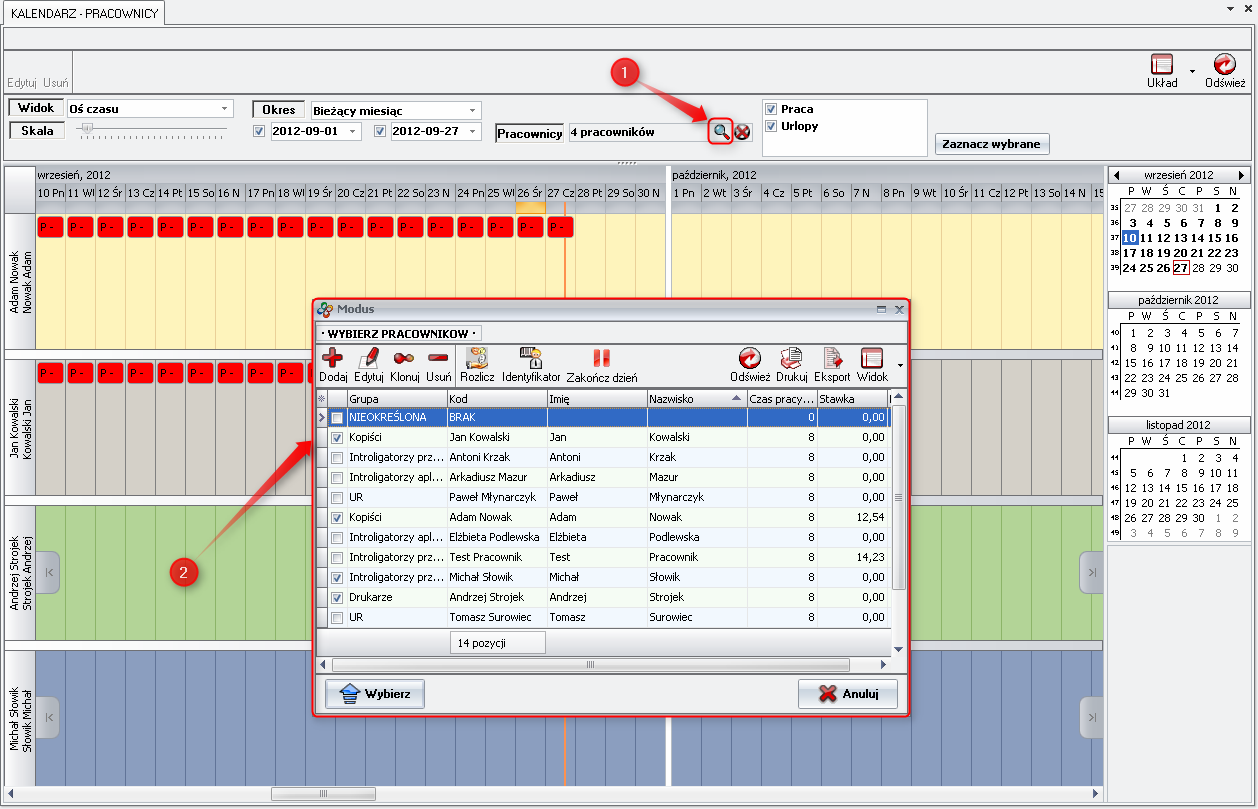Check the Antoni Krzak row checkbox
Image resolution: width=1258 pixels, height=809 pixels.
tap(337, 457)
